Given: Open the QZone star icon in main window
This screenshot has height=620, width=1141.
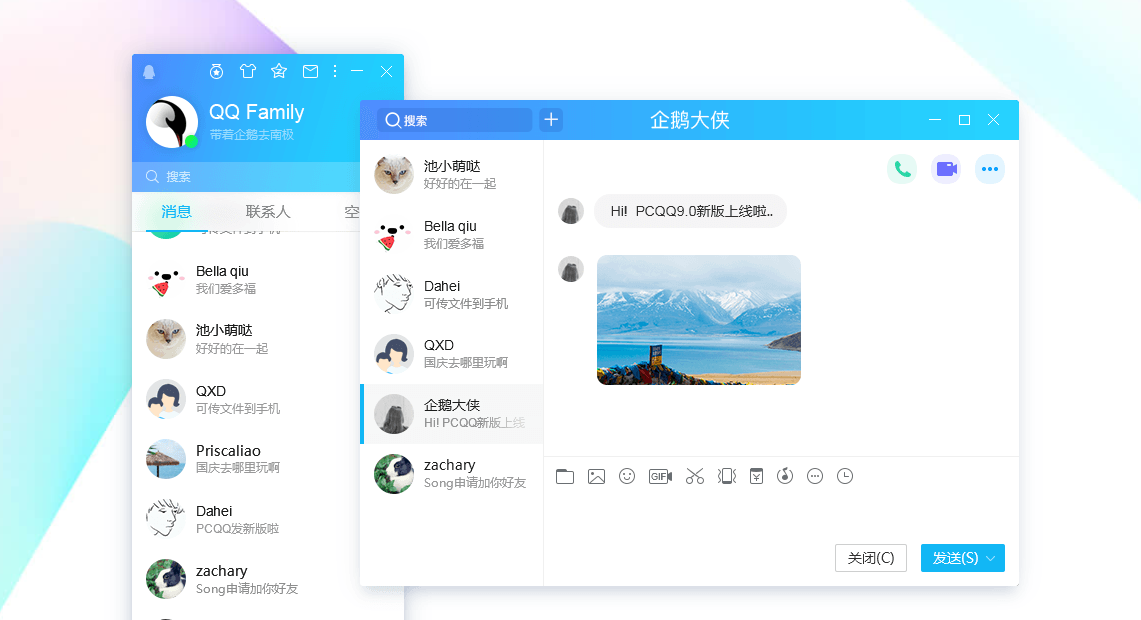Looking at the screenshot, I should pos(279,71).
